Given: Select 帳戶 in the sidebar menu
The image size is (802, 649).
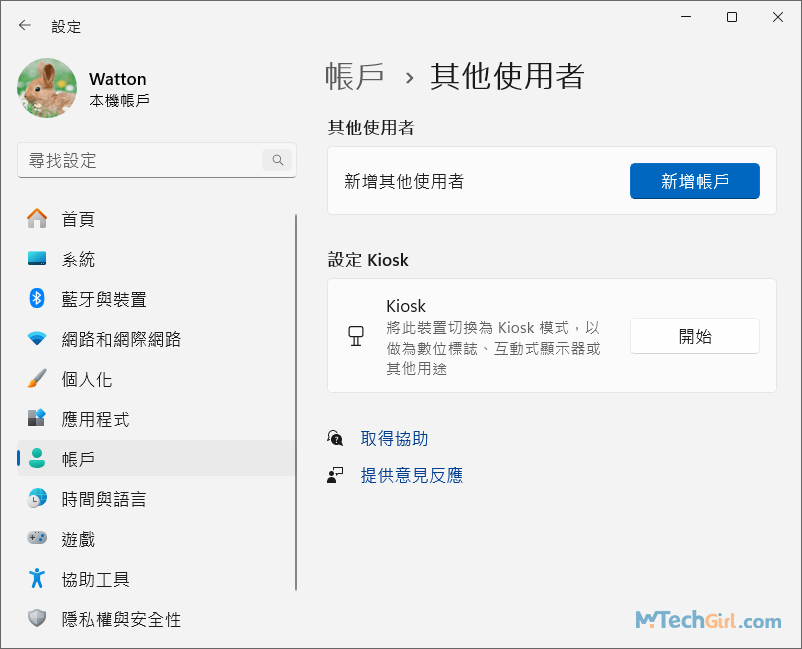Looking at the screenshot, I should pyautogui.click(x=78, y=459).
